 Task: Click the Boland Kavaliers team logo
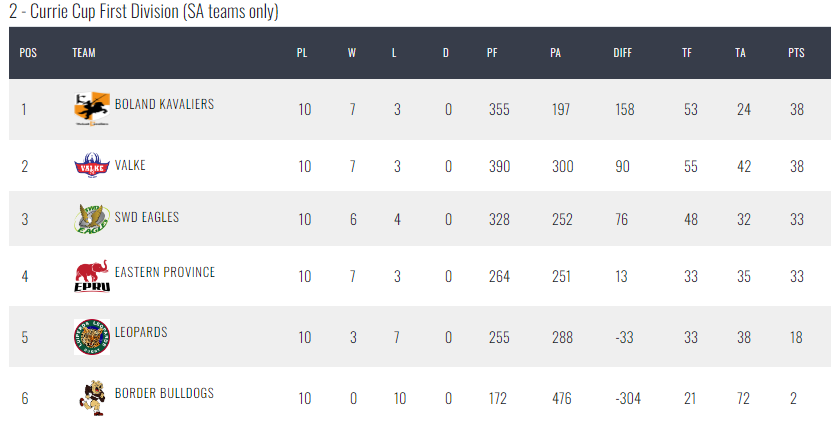[x=92, y=109]
